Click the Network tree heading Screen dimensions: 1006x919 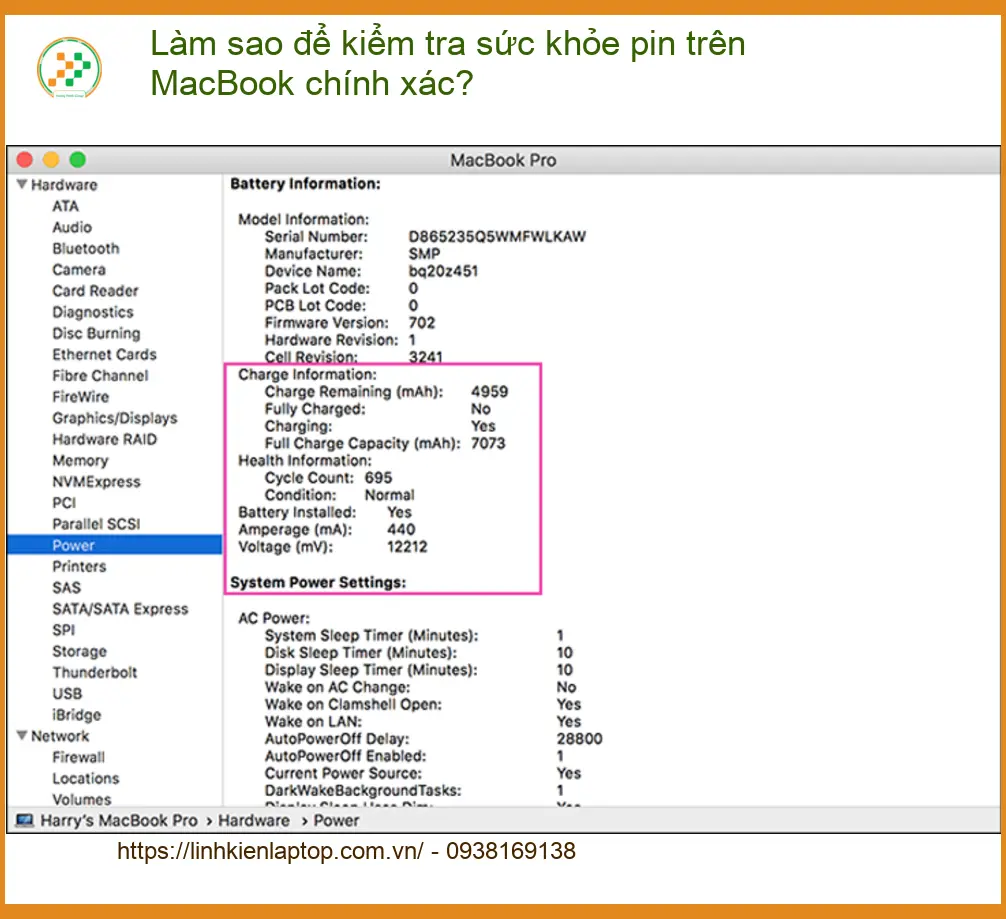[x=60, y=735]
